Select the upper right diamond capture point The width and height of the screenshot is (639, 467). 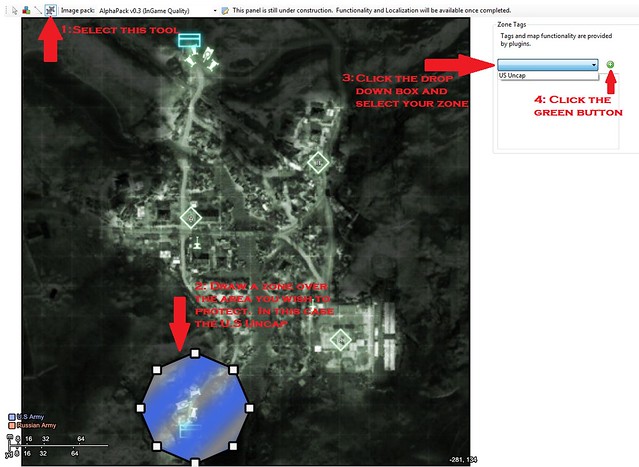pyautogui.click(x=318, y=163)
